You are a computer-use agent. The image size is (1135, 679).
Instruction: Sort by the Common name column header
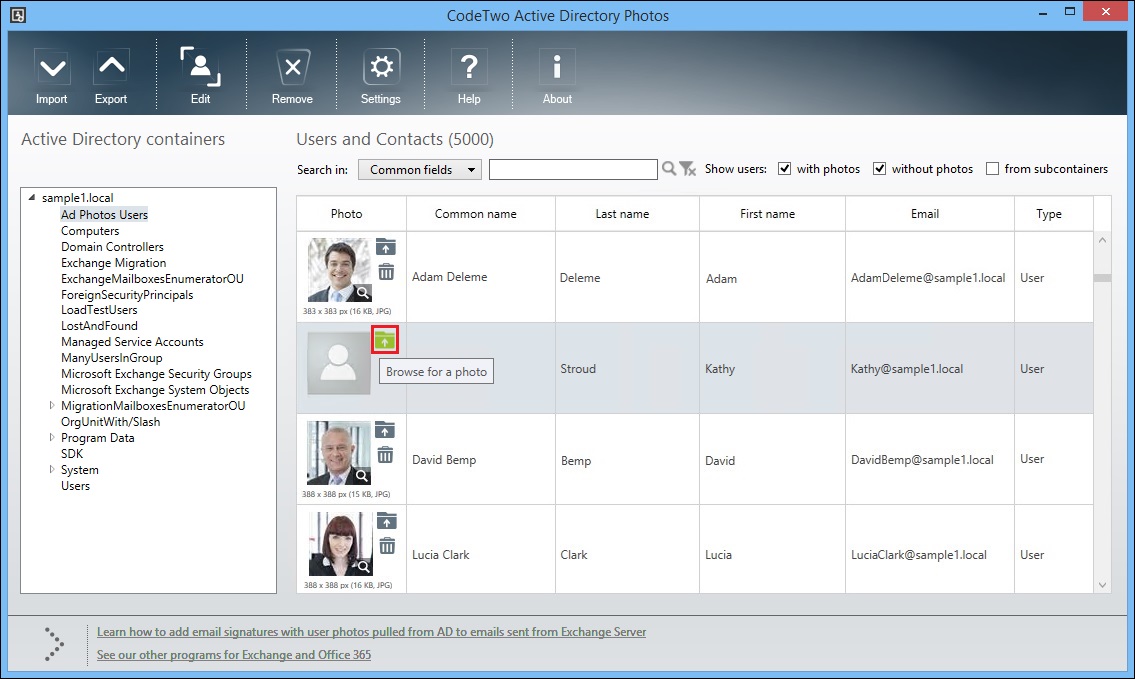481,214
